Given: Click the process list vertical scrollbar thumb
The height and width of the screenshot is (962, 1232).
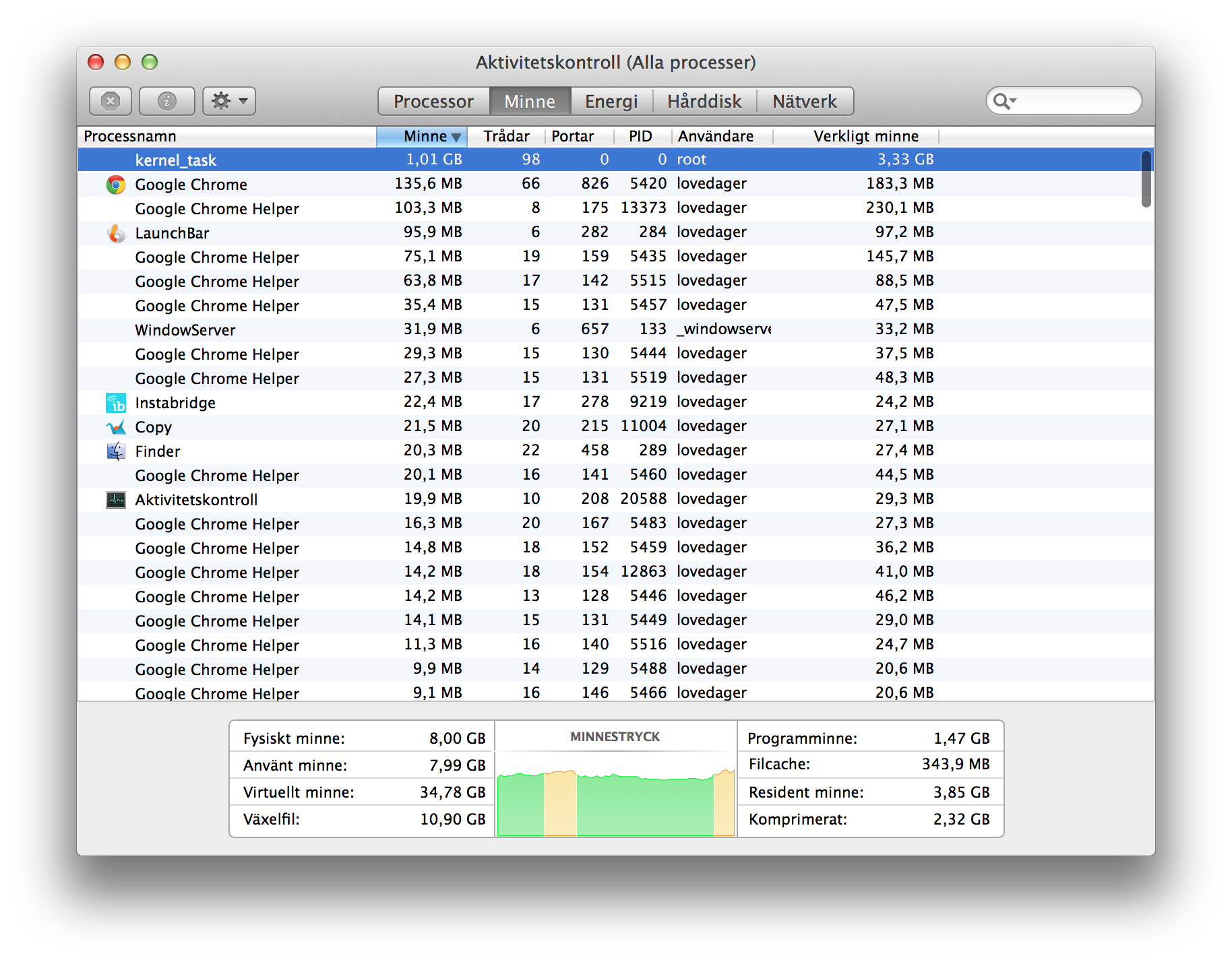Looking at the screenshot, I should click(x=1146, y=179).
